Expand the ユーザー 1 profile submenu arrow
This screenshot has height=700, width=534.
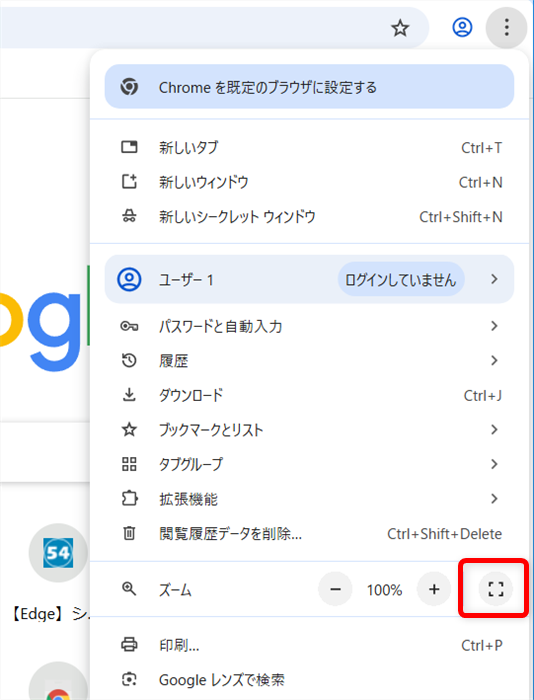click(494, 279)
